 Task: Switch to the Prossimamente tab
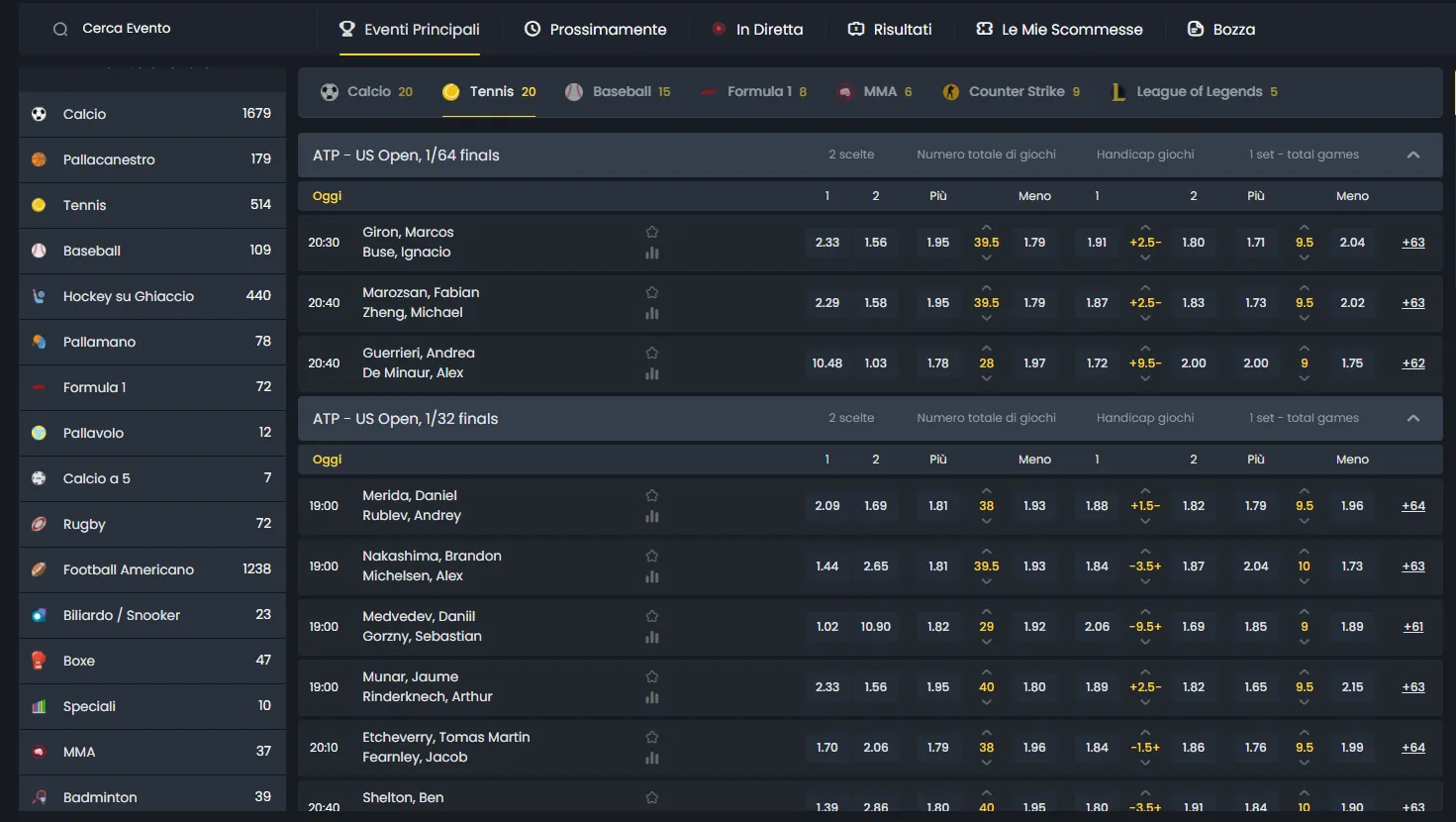click(595, 30)
